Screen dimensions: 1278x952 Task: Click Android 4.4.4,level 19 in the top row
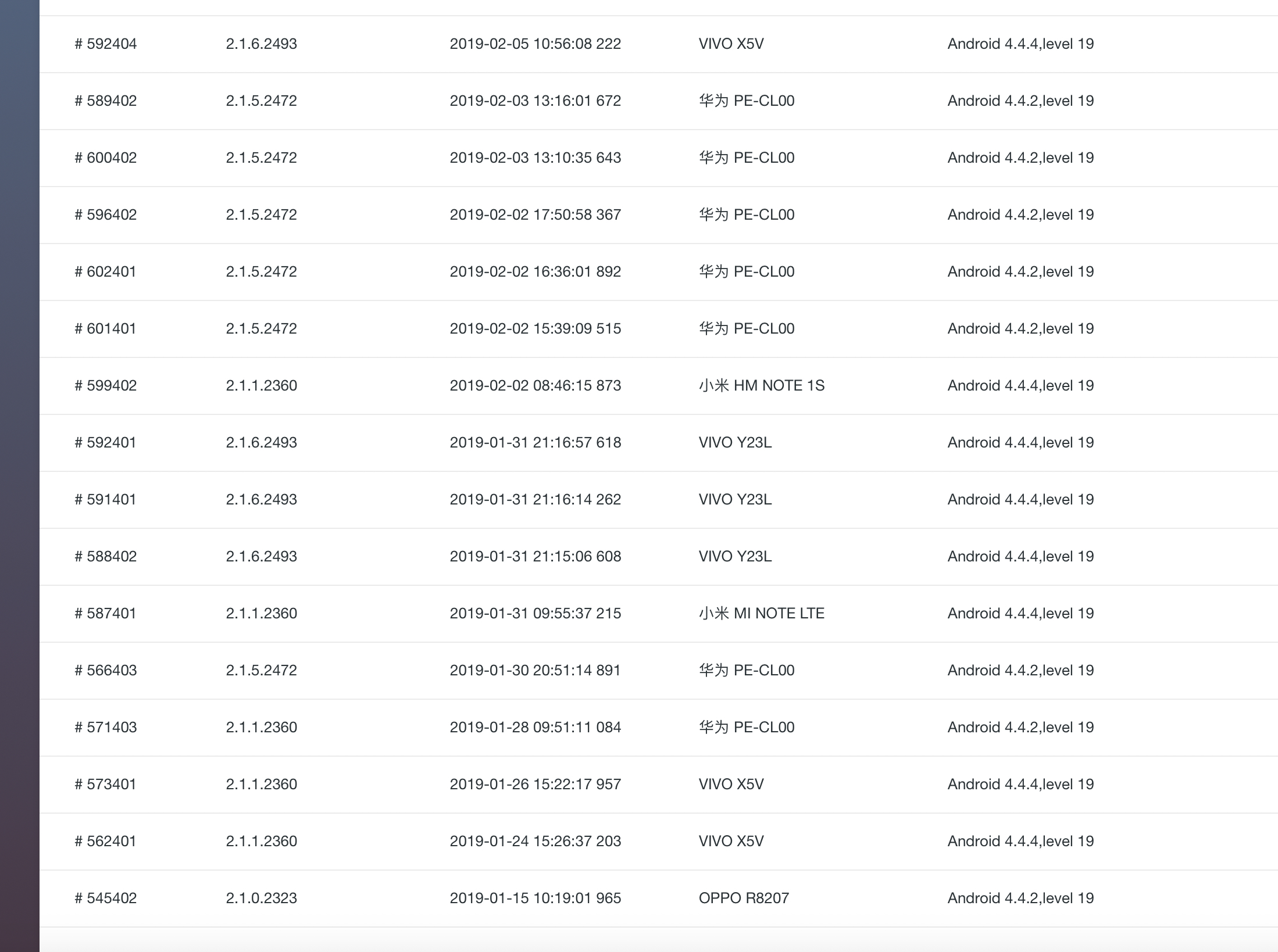(x=1020, y=44)
